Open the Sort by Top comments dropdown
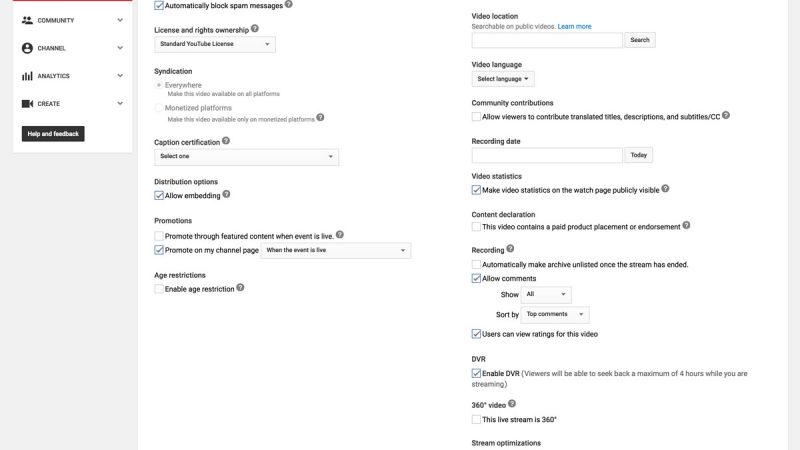The width and height of the screenshot is (800, 450). click(555, 314)
